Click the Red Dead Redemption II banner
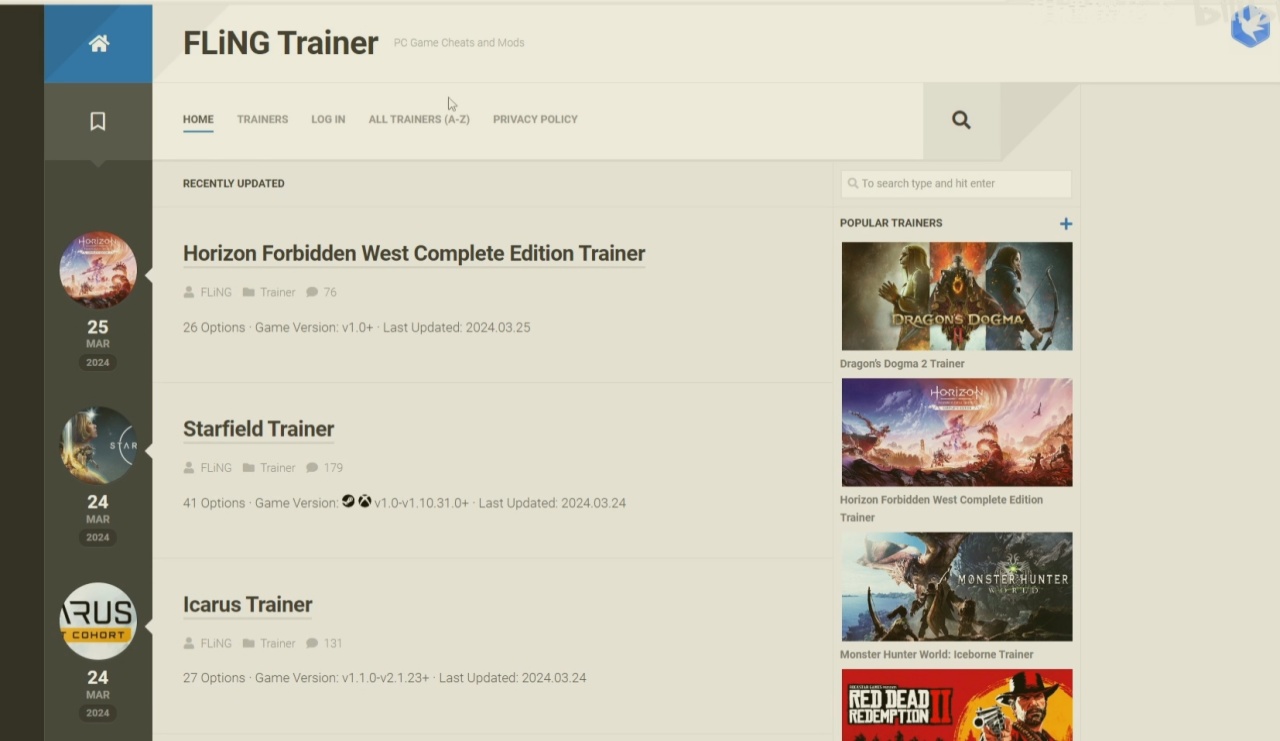This screenshot has width=1280, height=741. 957,705
